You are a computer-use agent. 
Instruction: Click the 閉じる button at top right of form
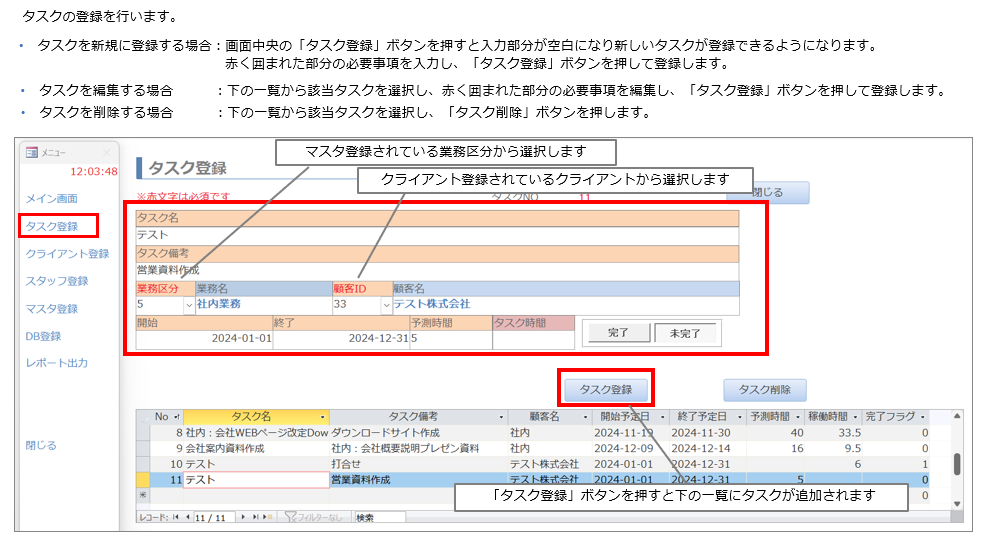tap(768, 193)
